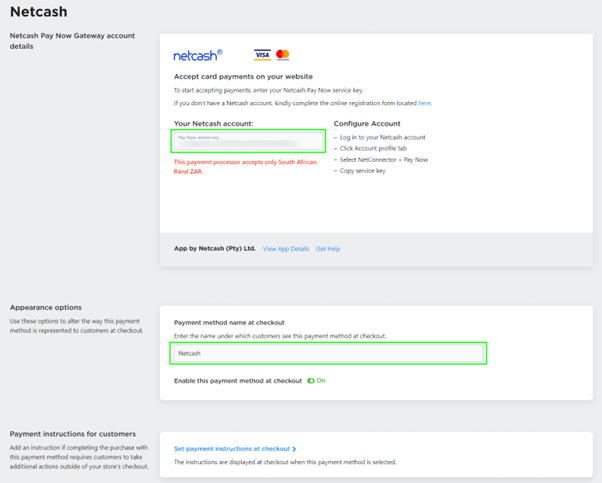The width and height of the screenshot is (602, 483).
Task: Click the Your Netcash account label
Action: tap(213, 124)
